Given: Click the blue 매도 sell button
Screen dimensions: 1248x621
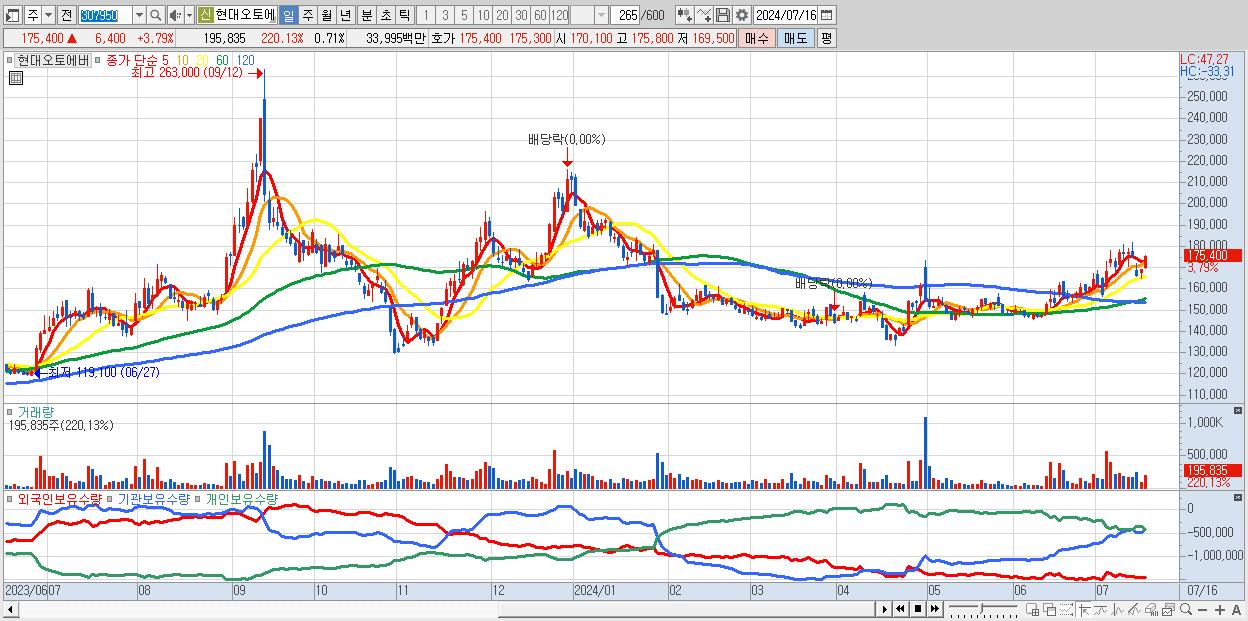Looking at the screenshot, I should click(795, 38).
